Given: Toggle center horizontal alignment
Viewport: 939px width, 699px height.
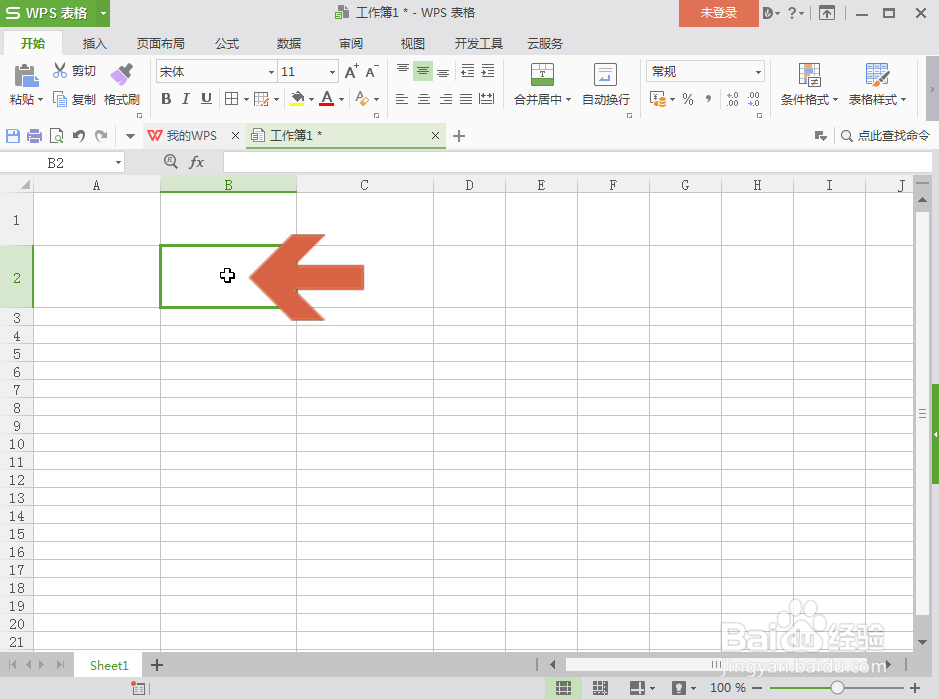Looking at the screenshot, I should tap(423, 99).
